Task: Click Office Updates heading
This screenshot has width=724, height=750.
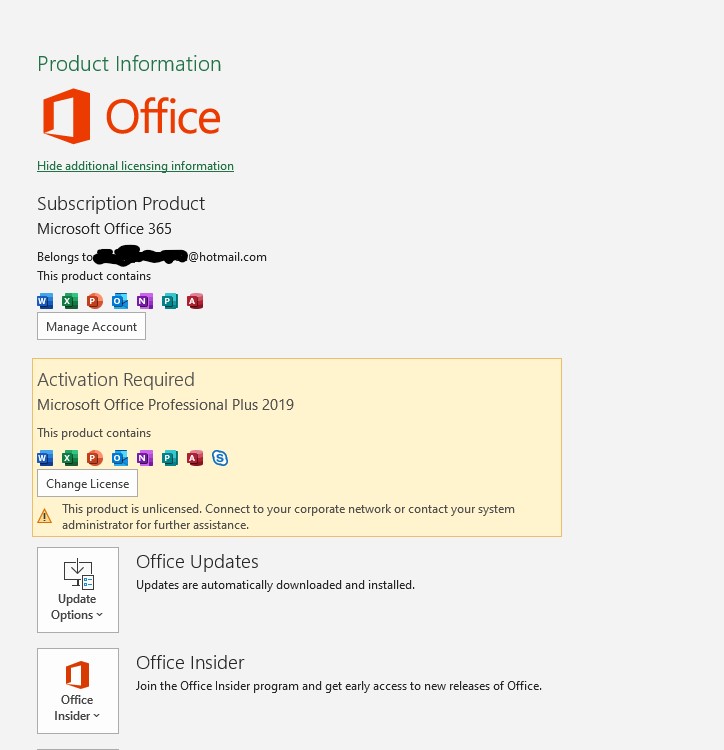Action: [x=197, y=562]
